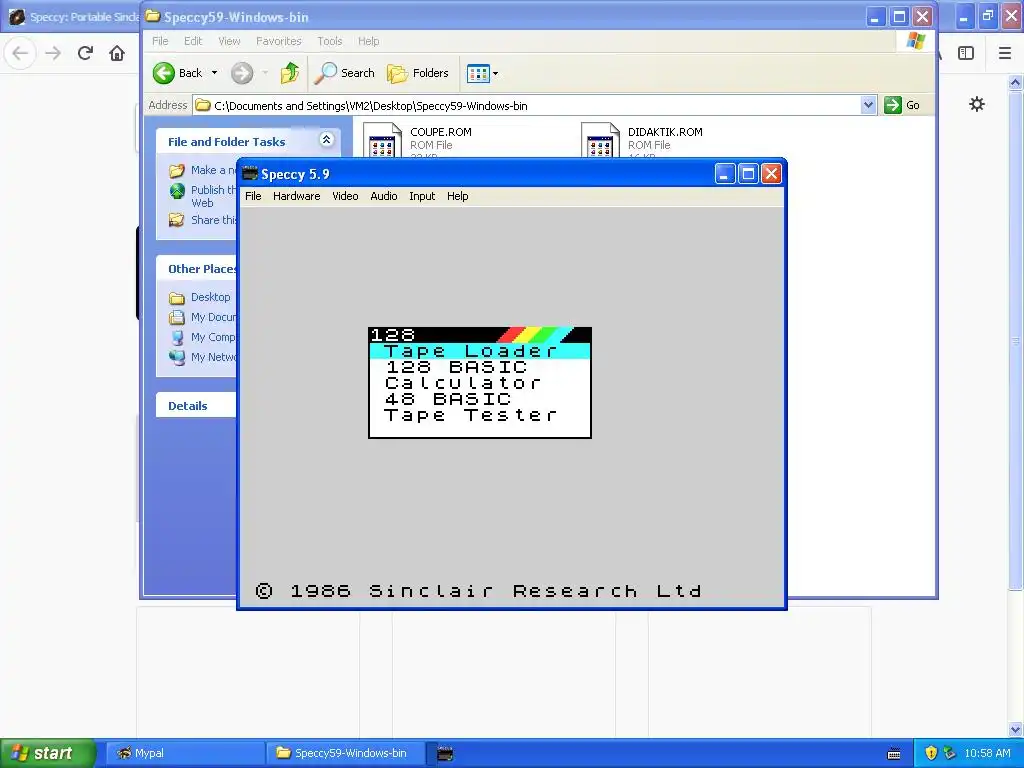Open the Input menu in Speccy
This screenshot has width=1024, height=768.
pos(422,196)
